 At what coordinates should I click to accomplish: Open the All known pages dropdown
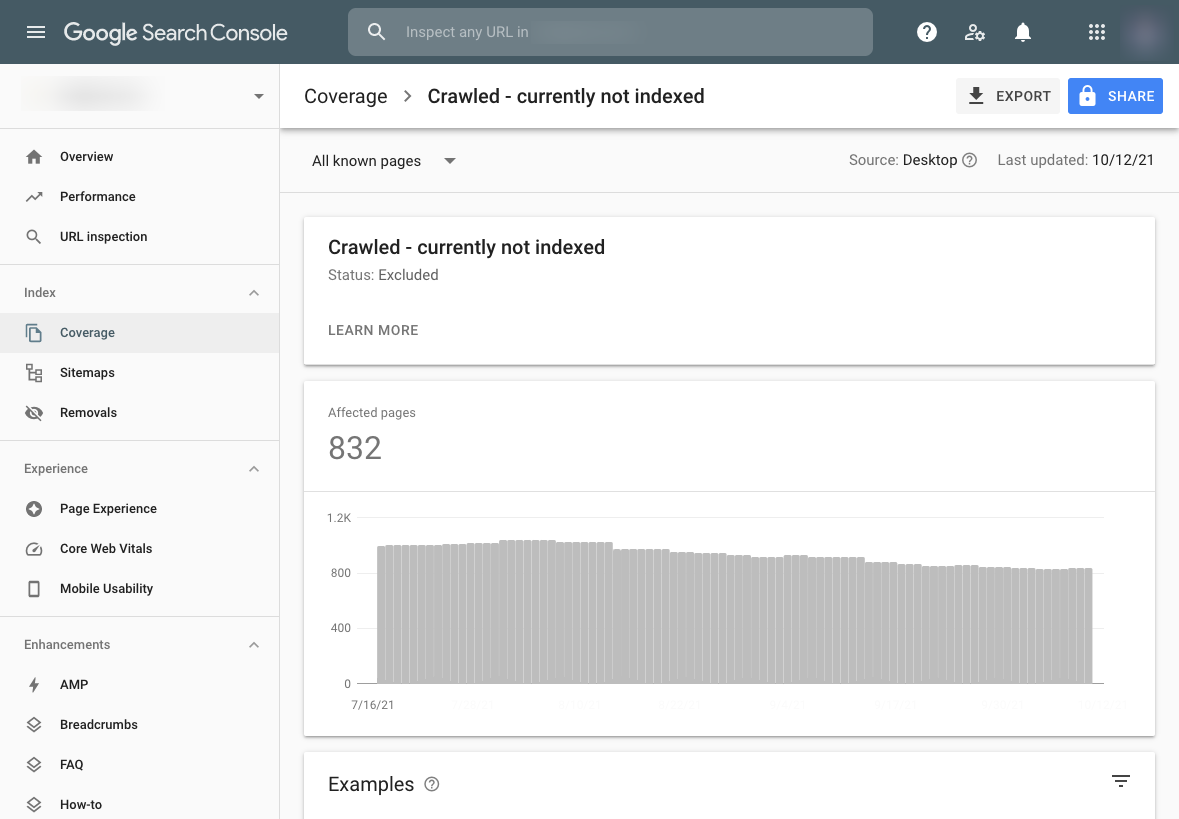tap(384, 161)
